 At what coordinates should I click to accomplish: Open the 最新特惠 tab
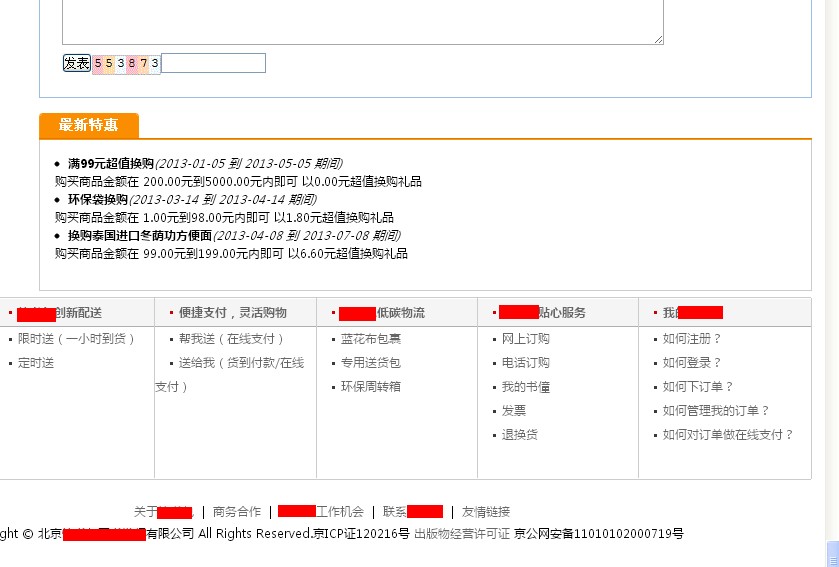coord(89,125)
